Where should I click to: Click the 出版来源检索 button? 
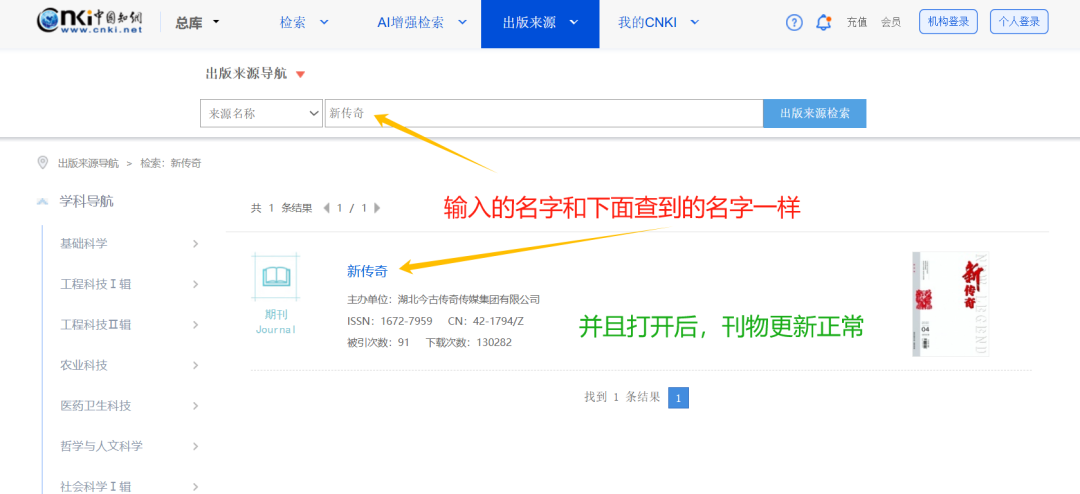coord(815,114)
